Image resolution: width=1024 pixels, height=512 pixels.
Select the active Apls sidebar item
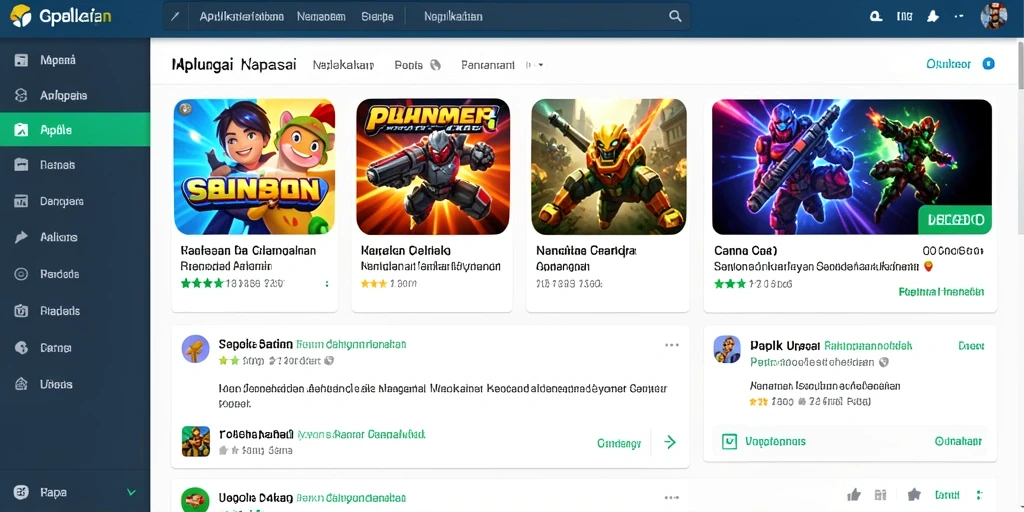point(75,129)
